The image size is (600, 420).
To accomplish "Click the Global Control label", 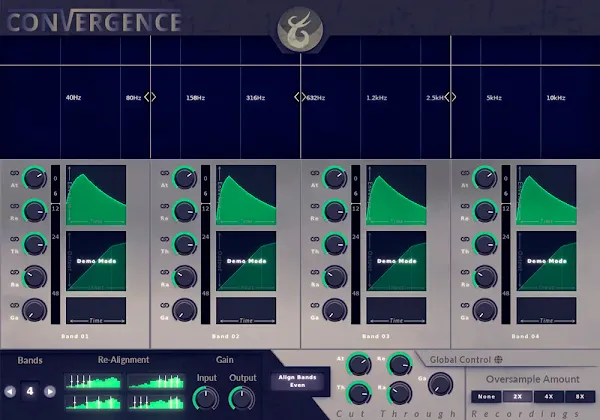I will 460,360.
